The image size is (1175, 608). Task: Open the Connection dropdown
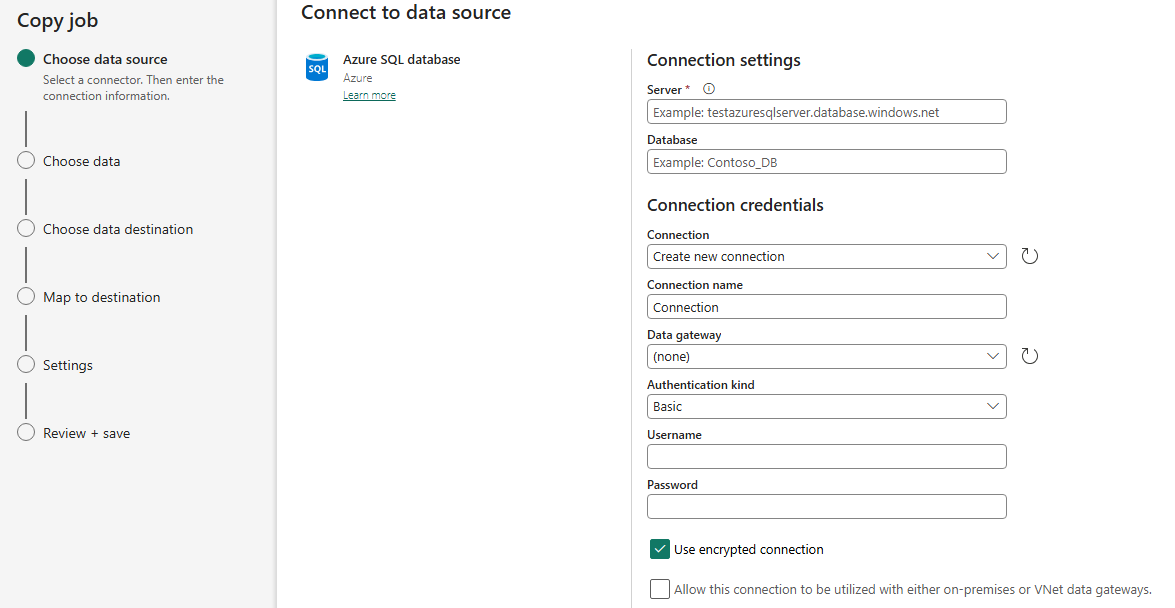click(x=827, y=256)
